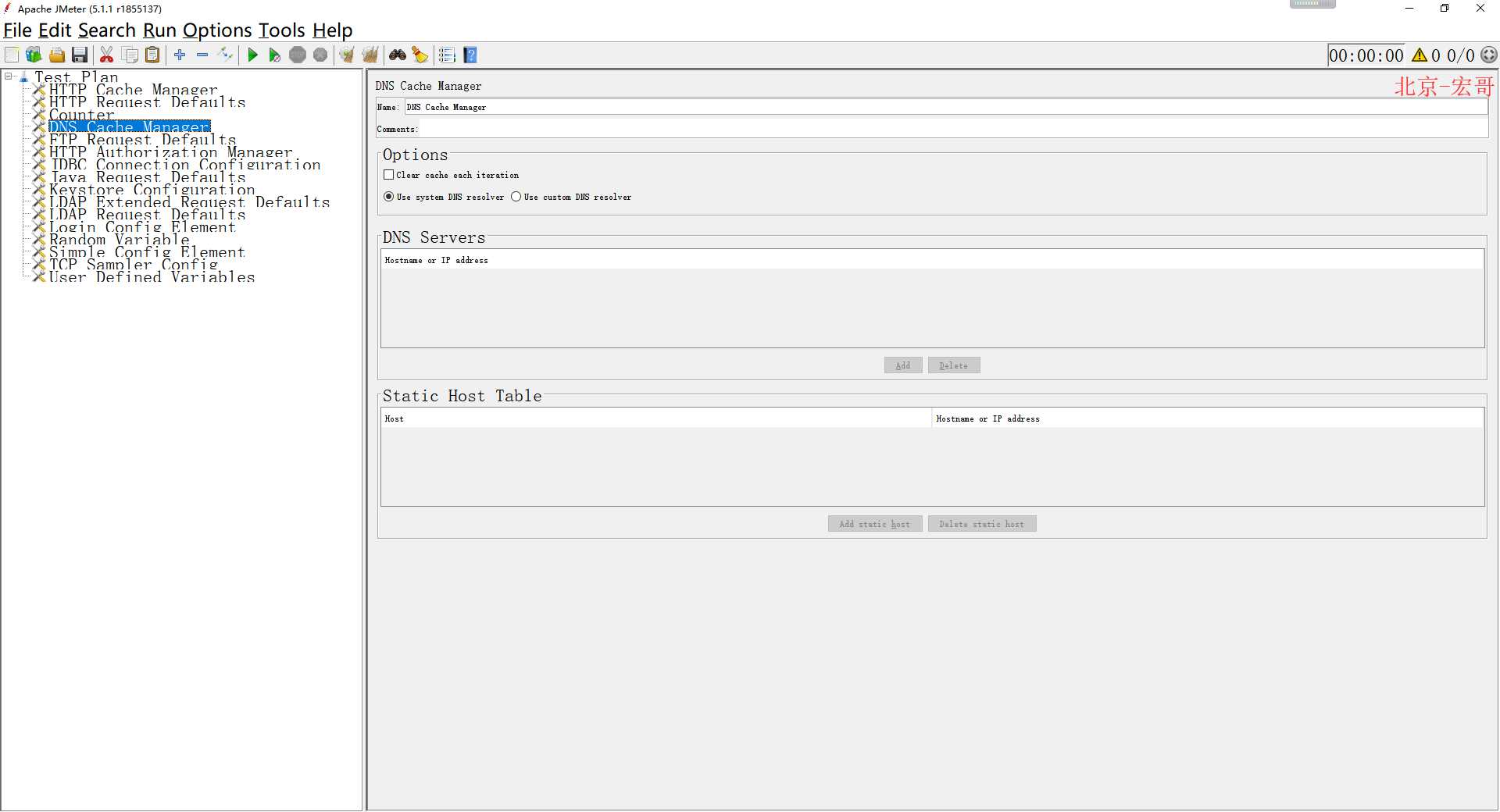
Task: Select HTTP Cache Manager in tree
Action: 133,90
